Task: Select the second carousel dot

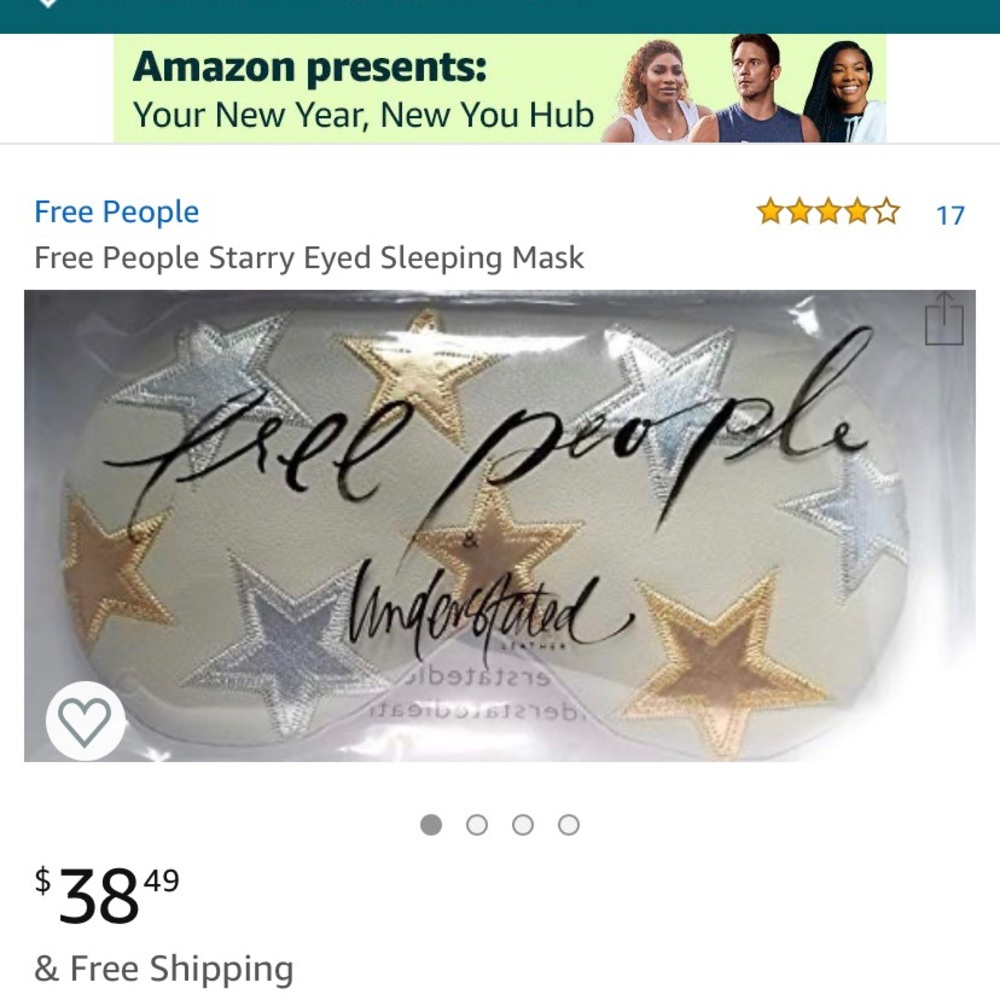Action: click(478, 823)
